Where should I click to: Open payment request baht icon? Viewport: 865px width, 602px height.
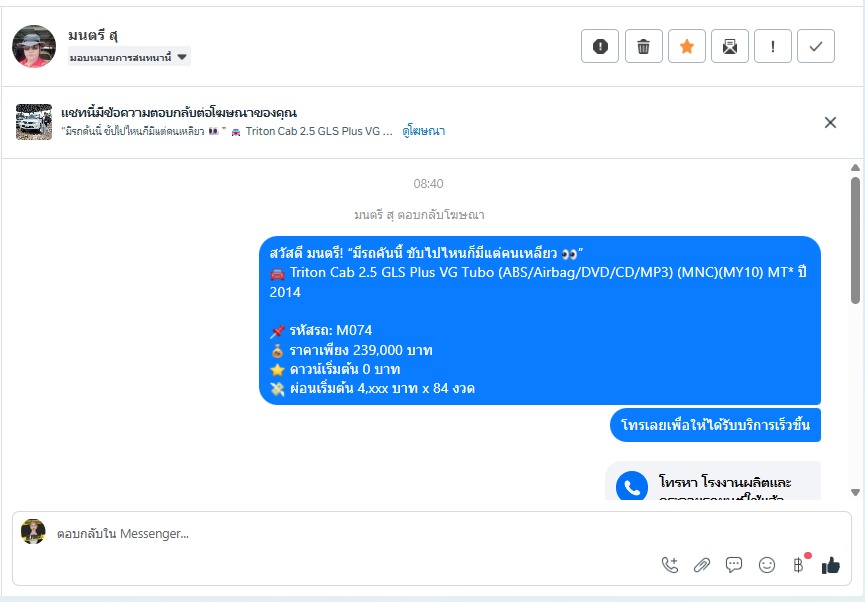798,565
